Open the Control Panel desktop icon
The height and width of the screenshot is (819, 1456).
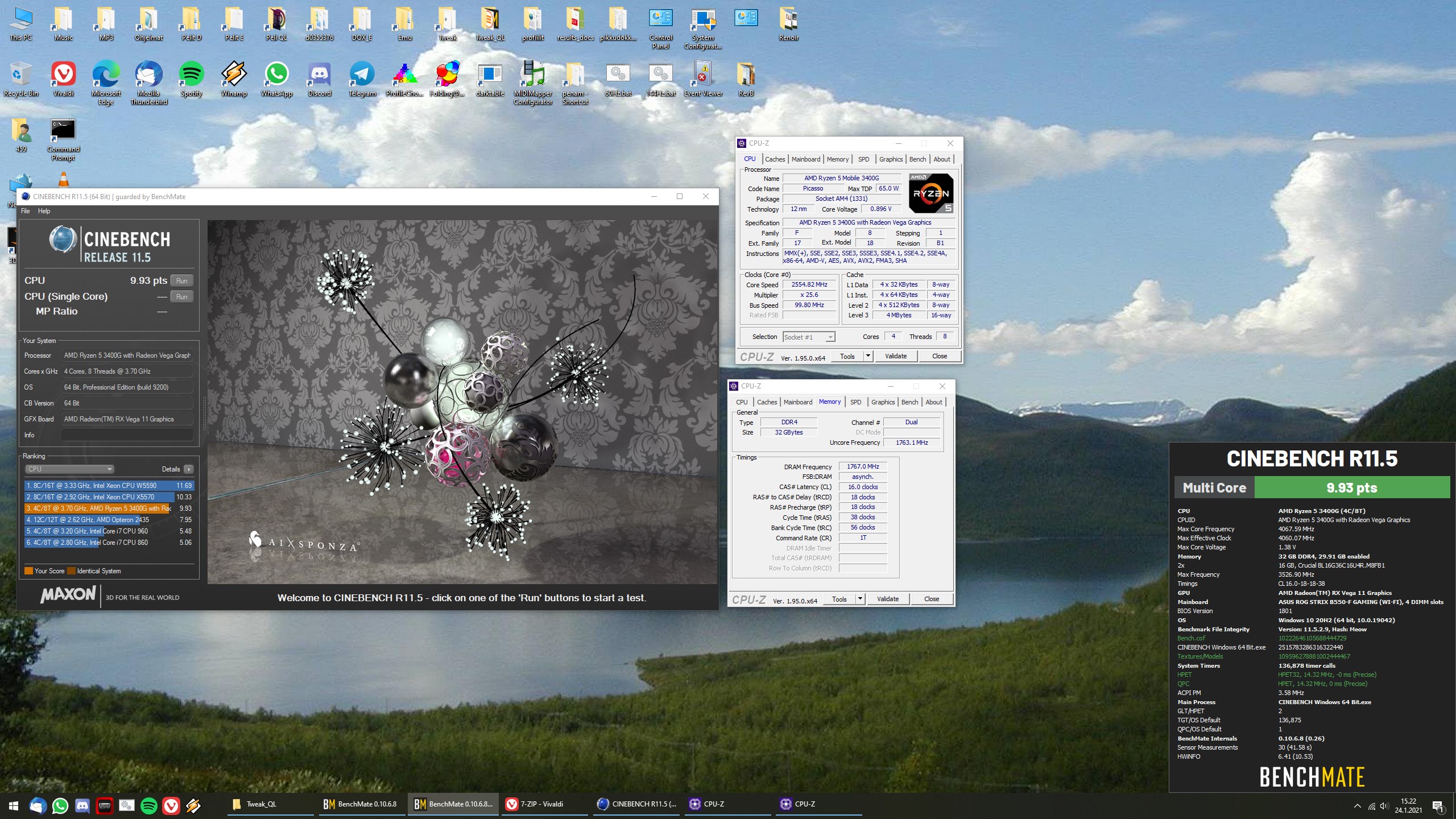(x=660, y=28)
